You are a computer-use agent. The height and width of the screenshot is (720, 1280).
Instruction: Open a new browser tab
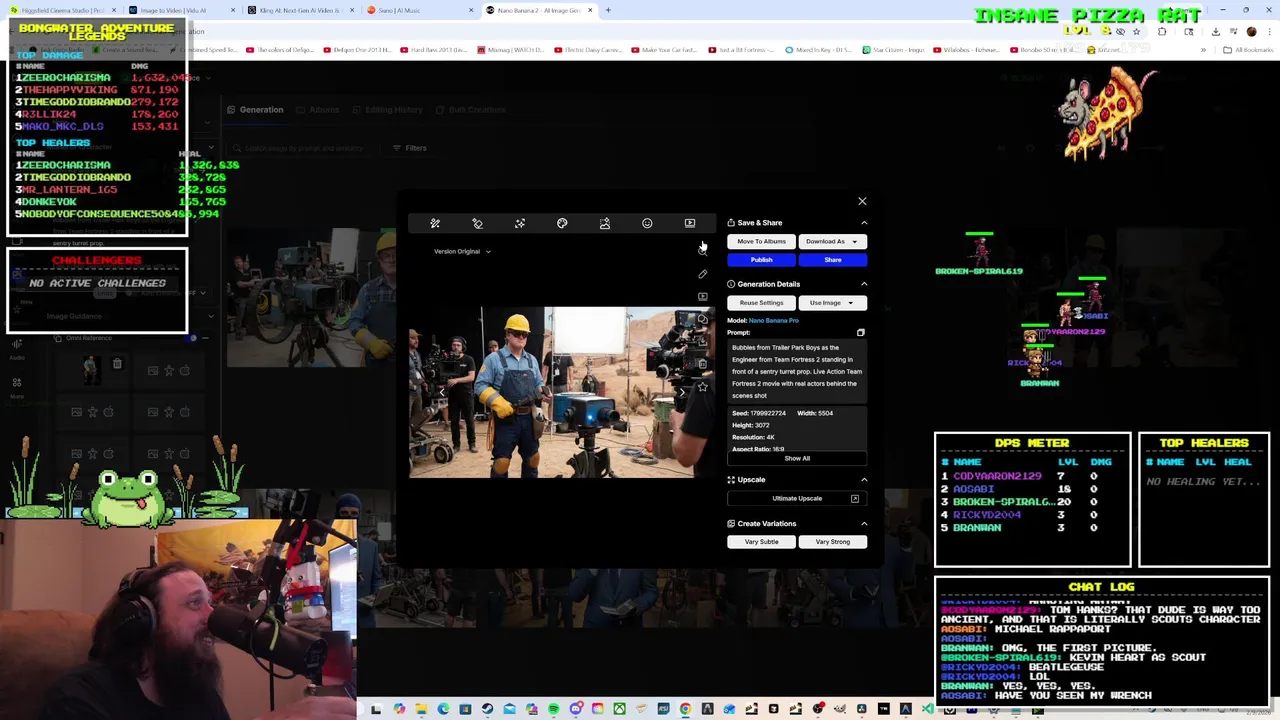click(x=608, y=10)
